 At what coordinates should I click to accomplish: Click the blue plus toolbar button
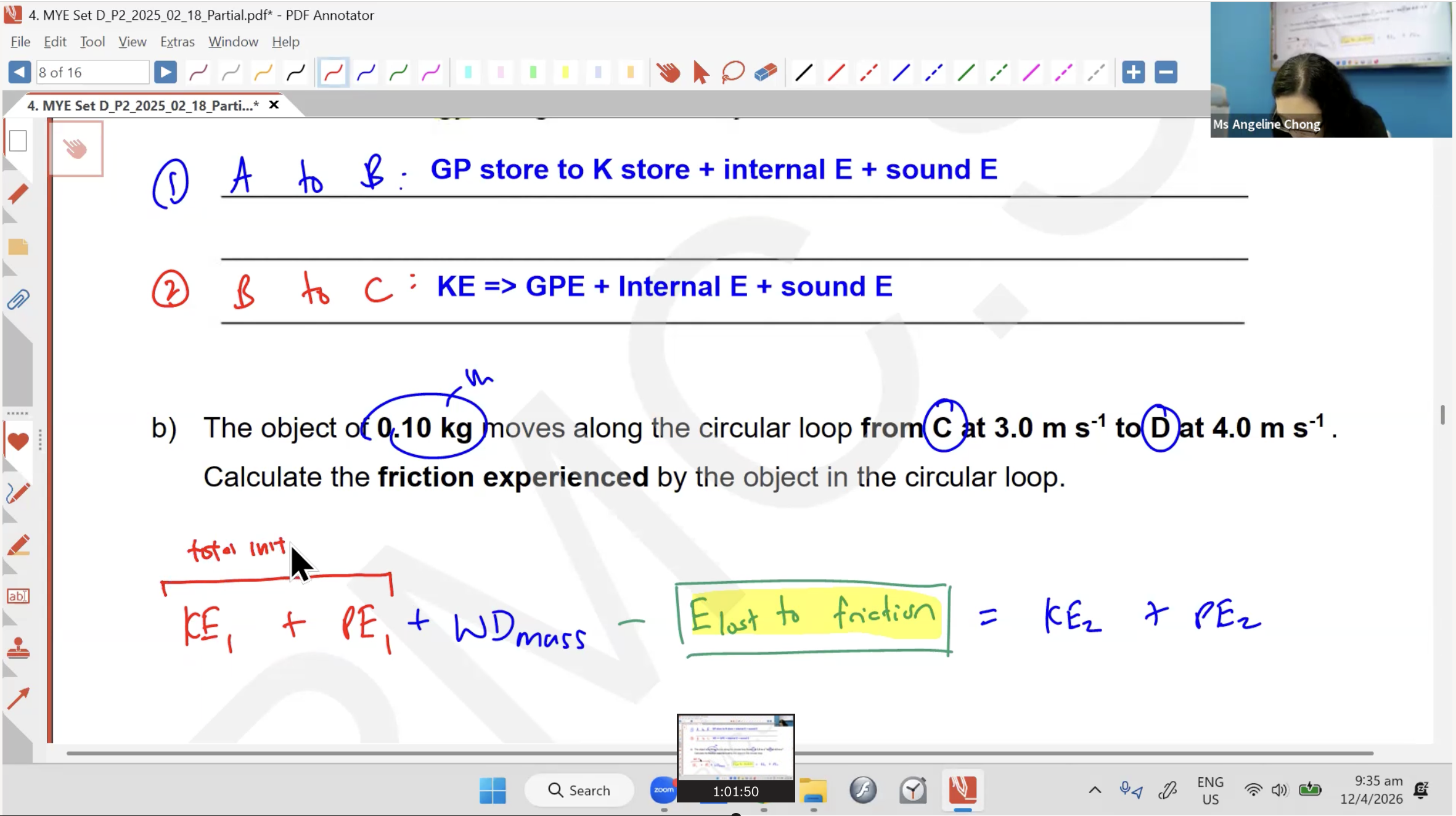[1133, 72]
